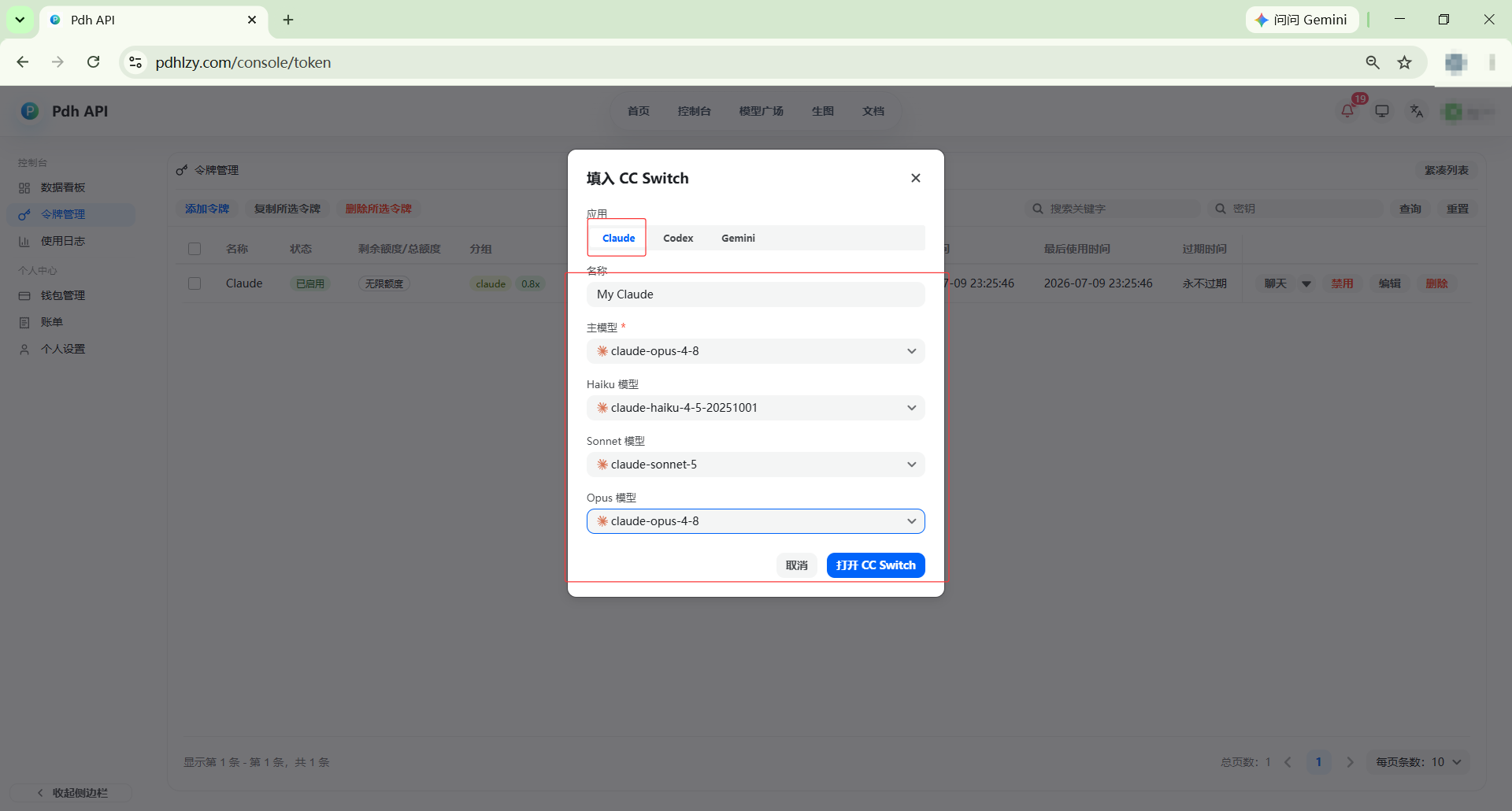Click the monitor theme icon in header
The height and width of the screenshot is (811, 1512).
click(x=1382, y=111)
